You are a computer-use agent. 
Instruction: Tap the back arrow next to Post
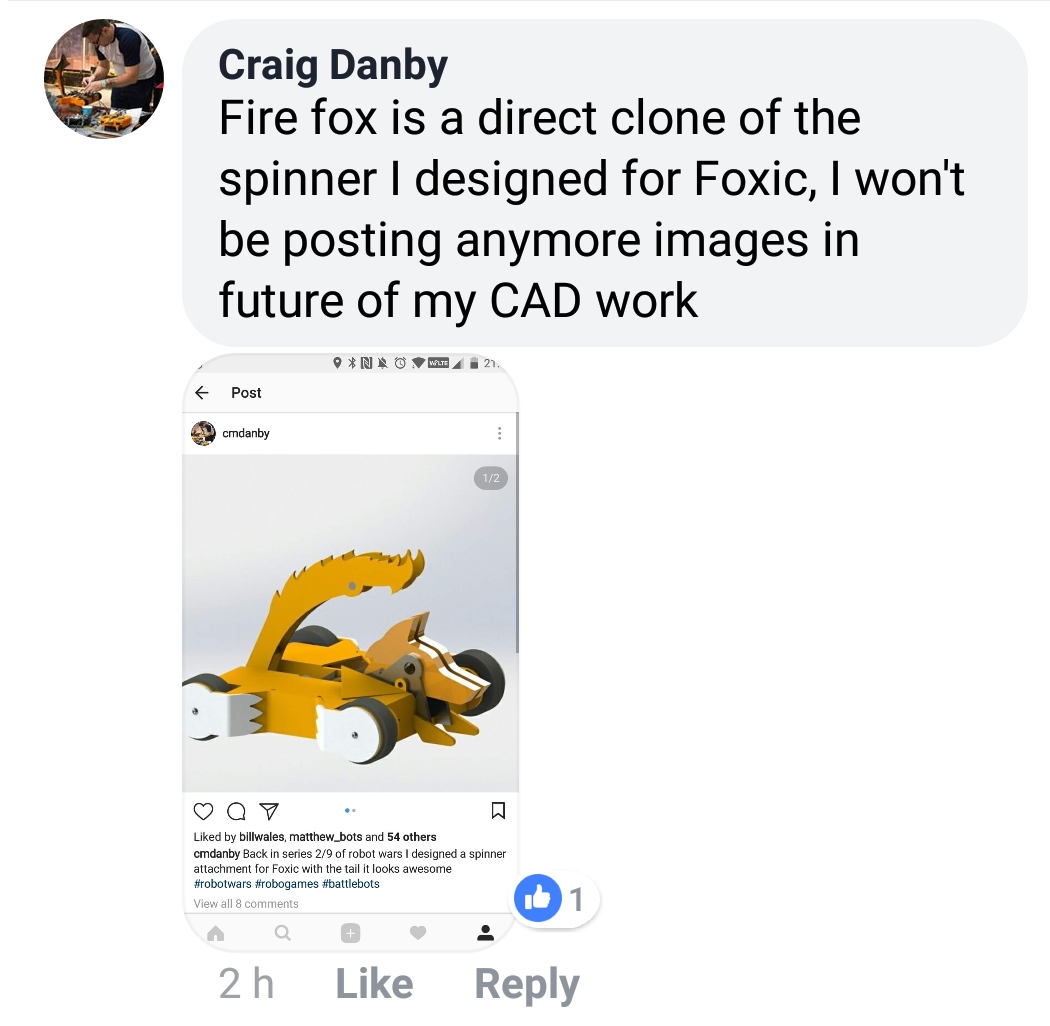(202, 392)
